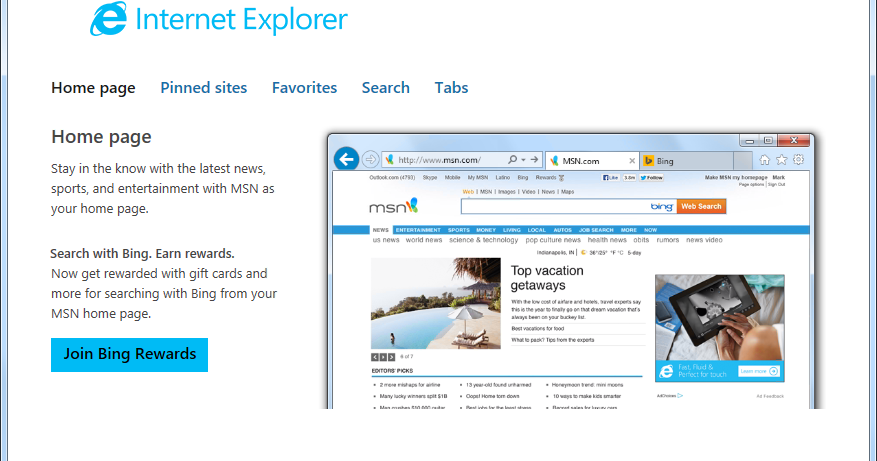Click the 'Search with Bing. Earn rewards.' text

142,253
